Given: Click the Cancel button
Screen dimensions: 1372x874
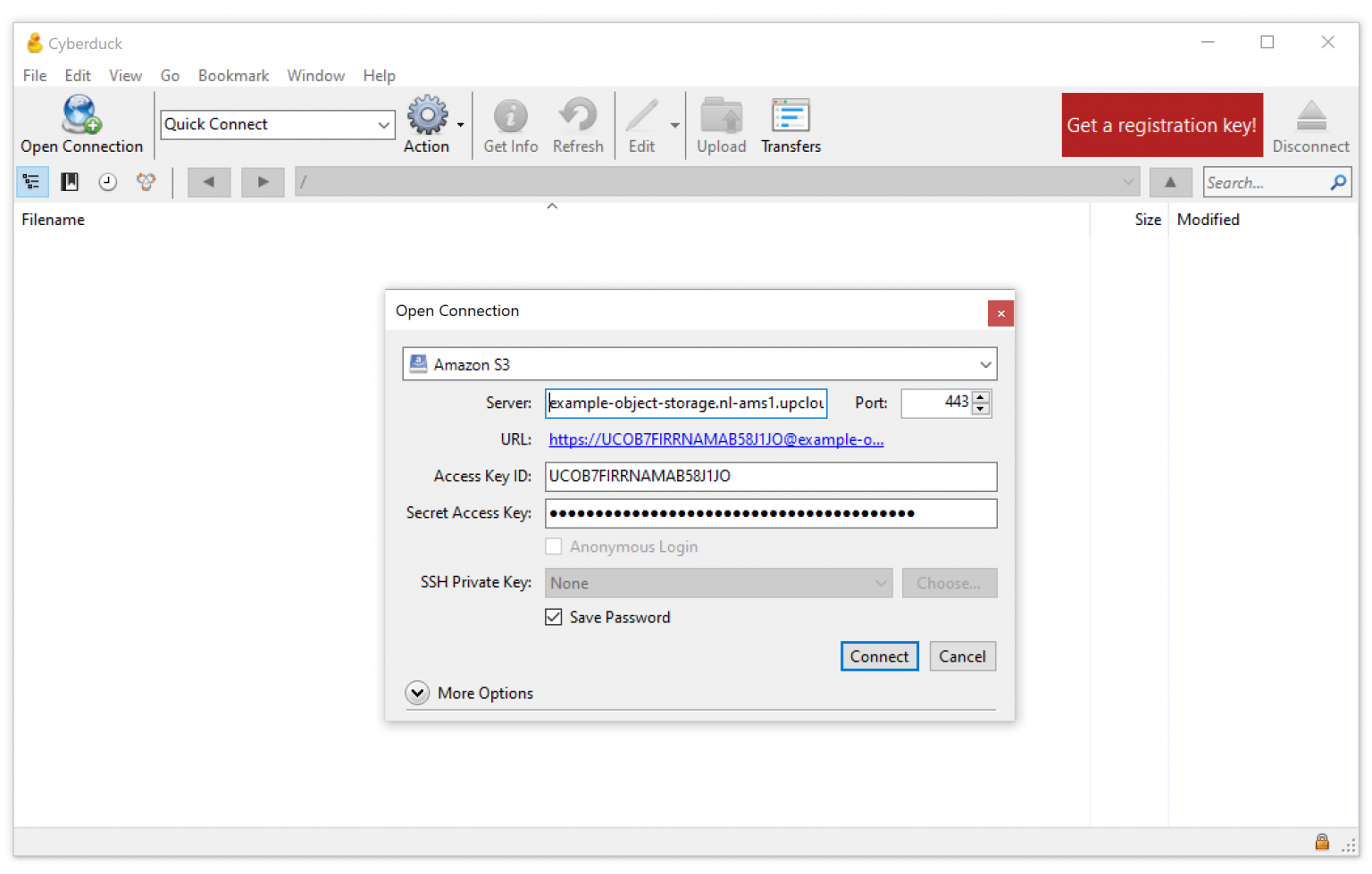Looking at the screenshot, I should coord(962,656).
